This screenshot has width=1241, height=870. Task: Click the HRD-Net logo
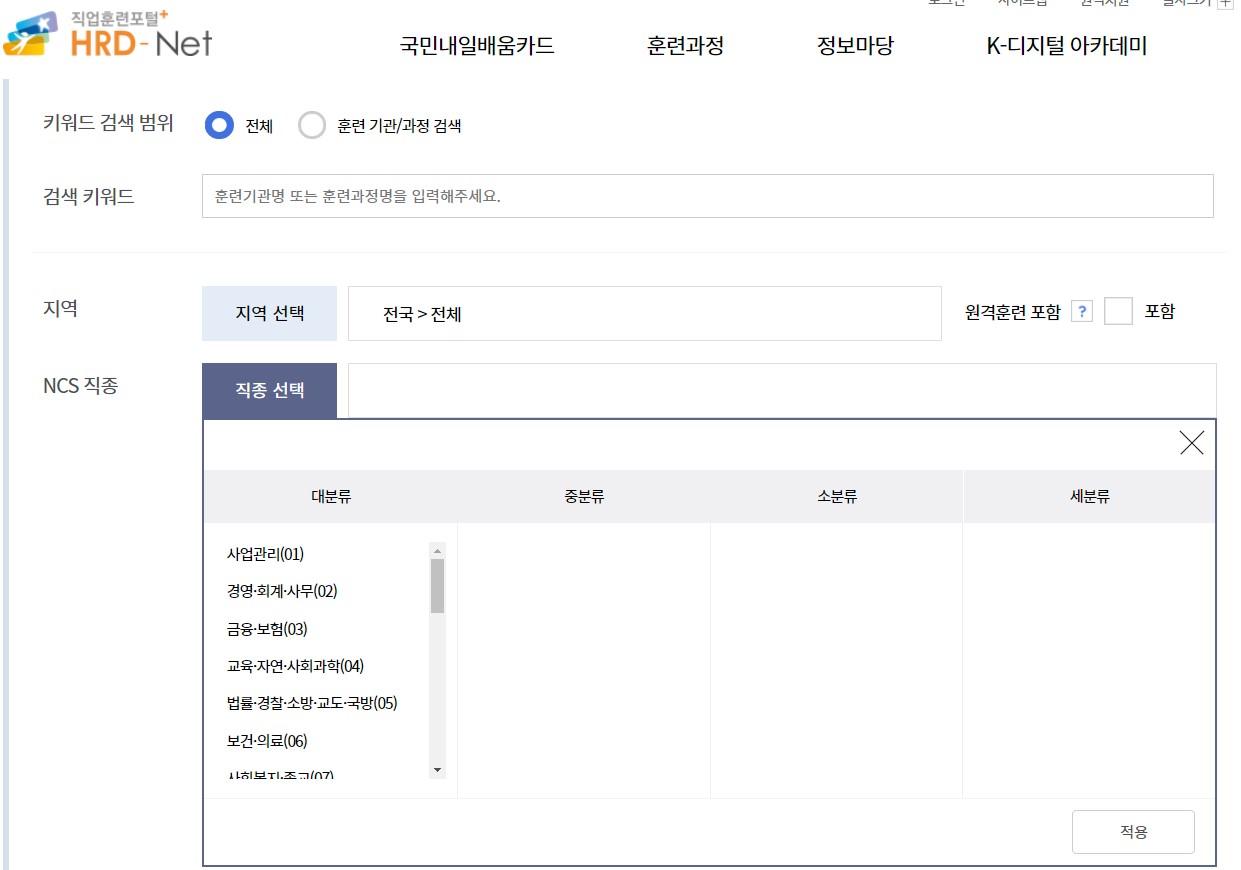[108, 32]
